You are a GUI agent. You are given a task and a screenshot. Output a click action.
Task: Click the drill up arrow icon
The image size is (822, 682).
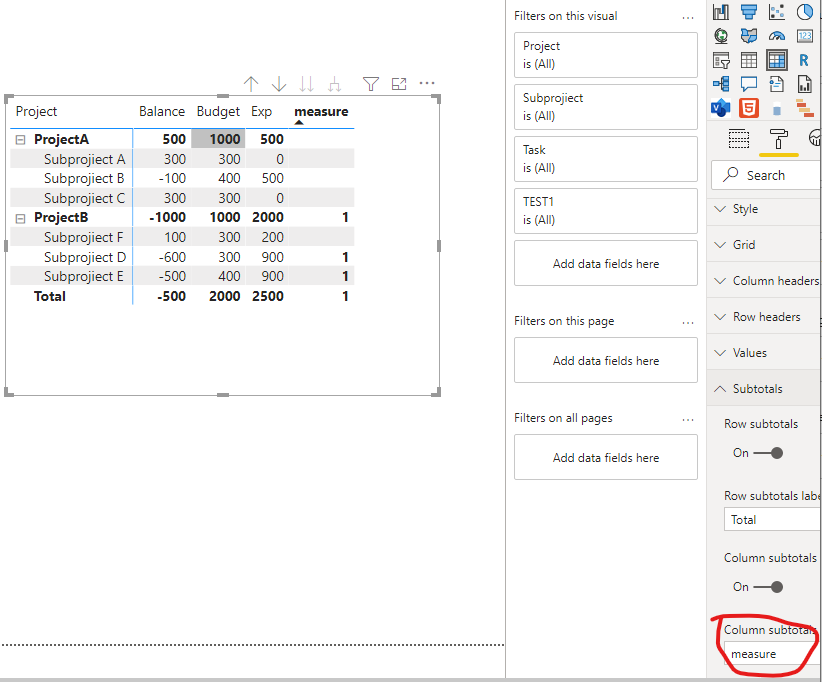click(251, 83)
